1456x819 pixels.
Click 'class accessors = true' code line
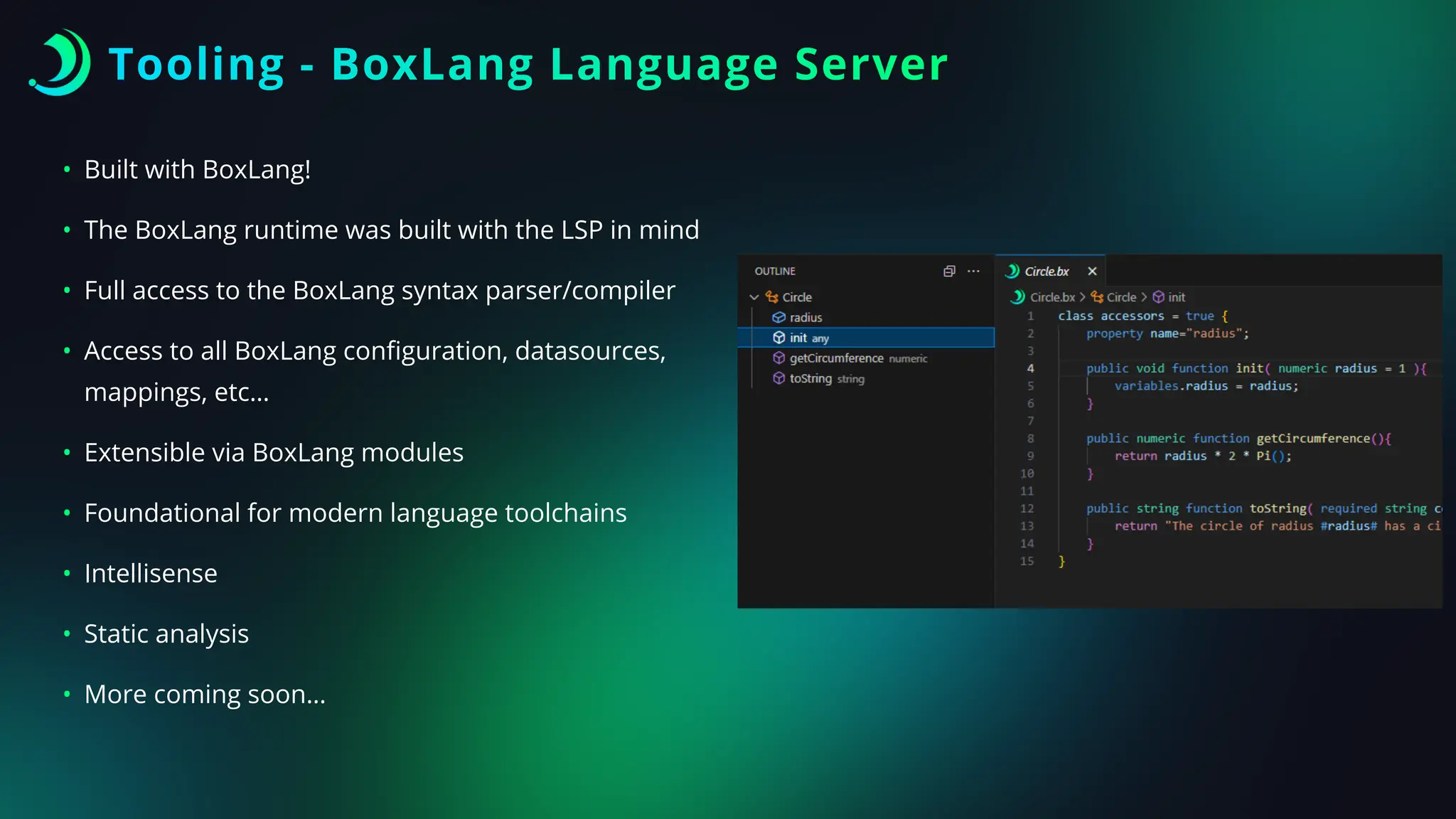coord(1143,316)
